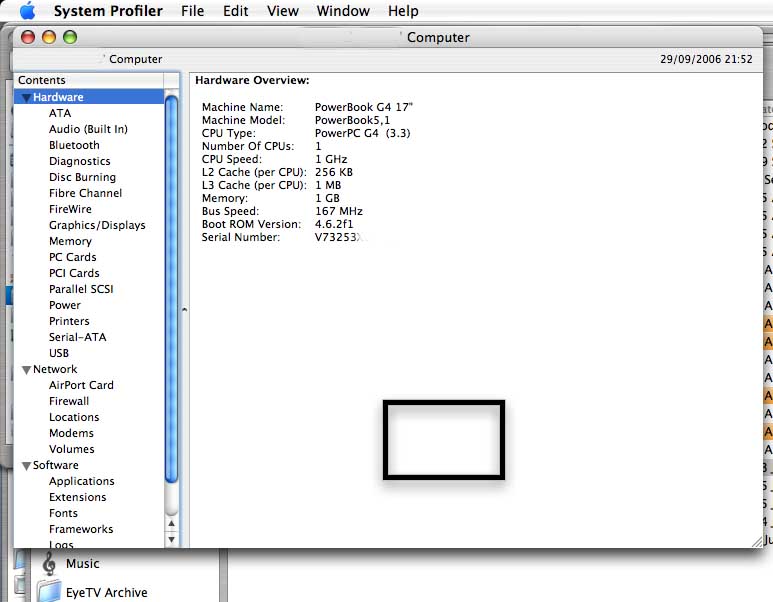Close the Computer window with red button
Viewport: 773px width, 602px height.
(x=28, y=37)
